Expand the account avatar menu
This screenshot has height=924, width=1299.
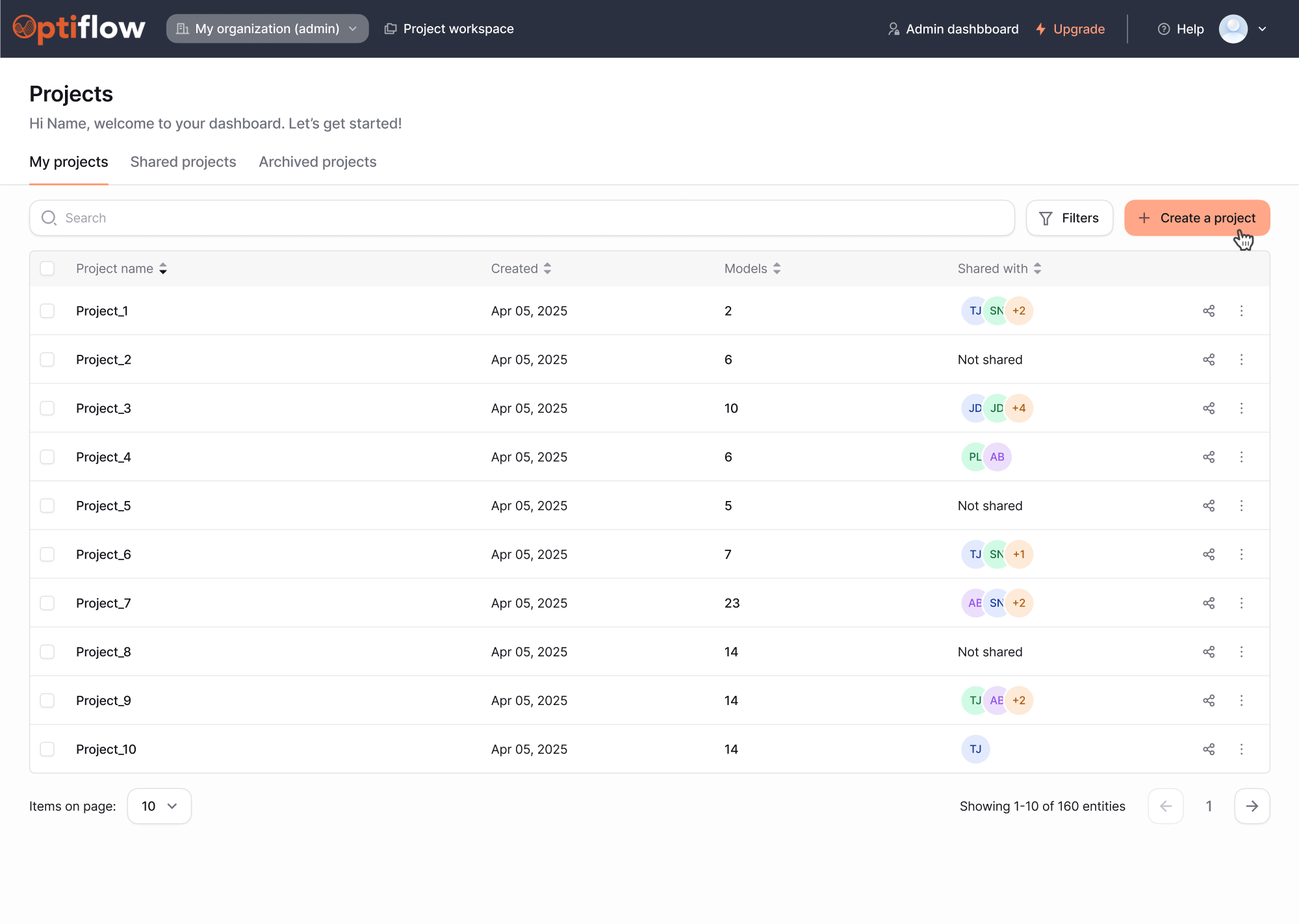(1242, 29)
